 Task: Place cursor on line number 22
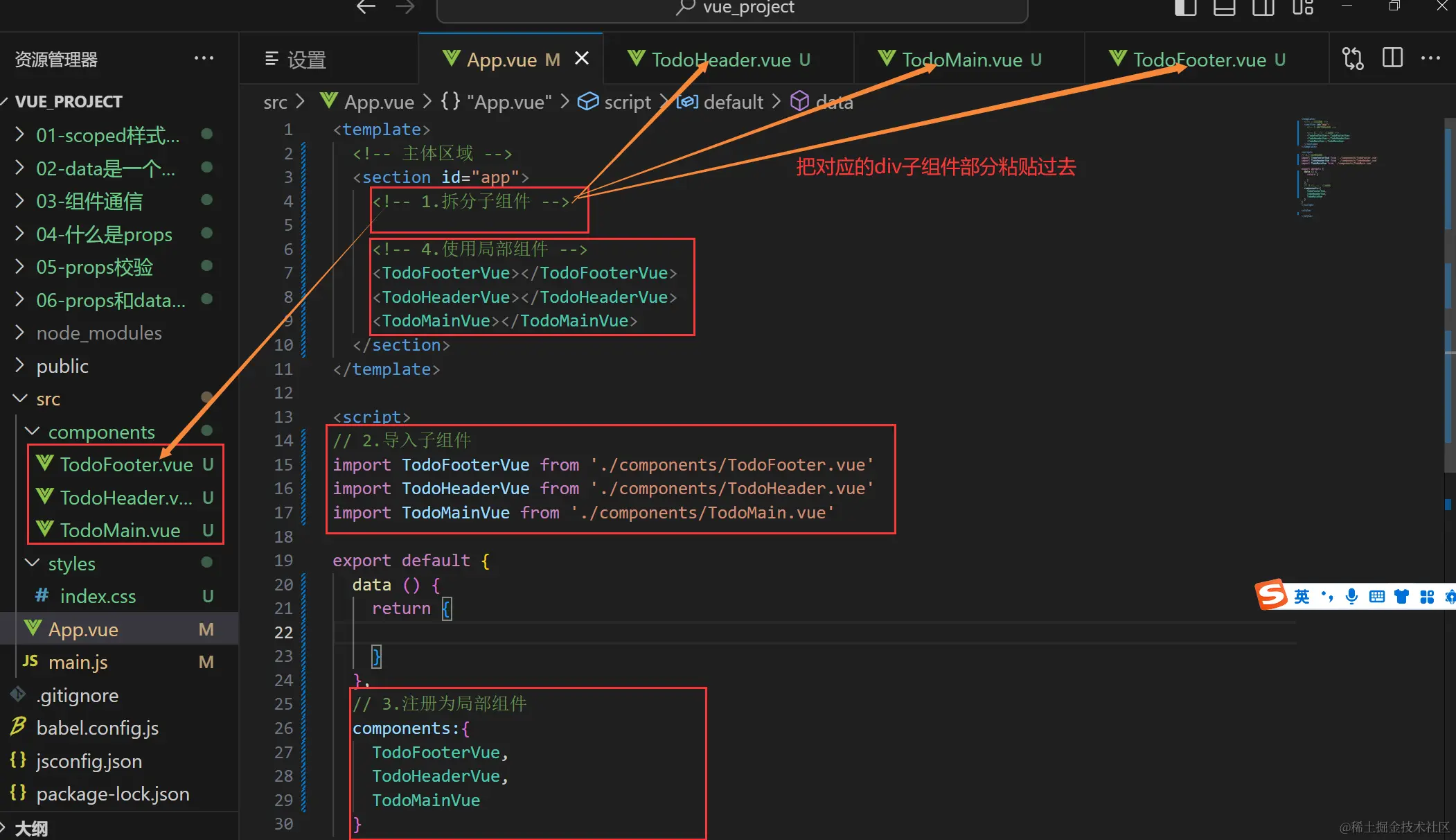click(284, 632)
